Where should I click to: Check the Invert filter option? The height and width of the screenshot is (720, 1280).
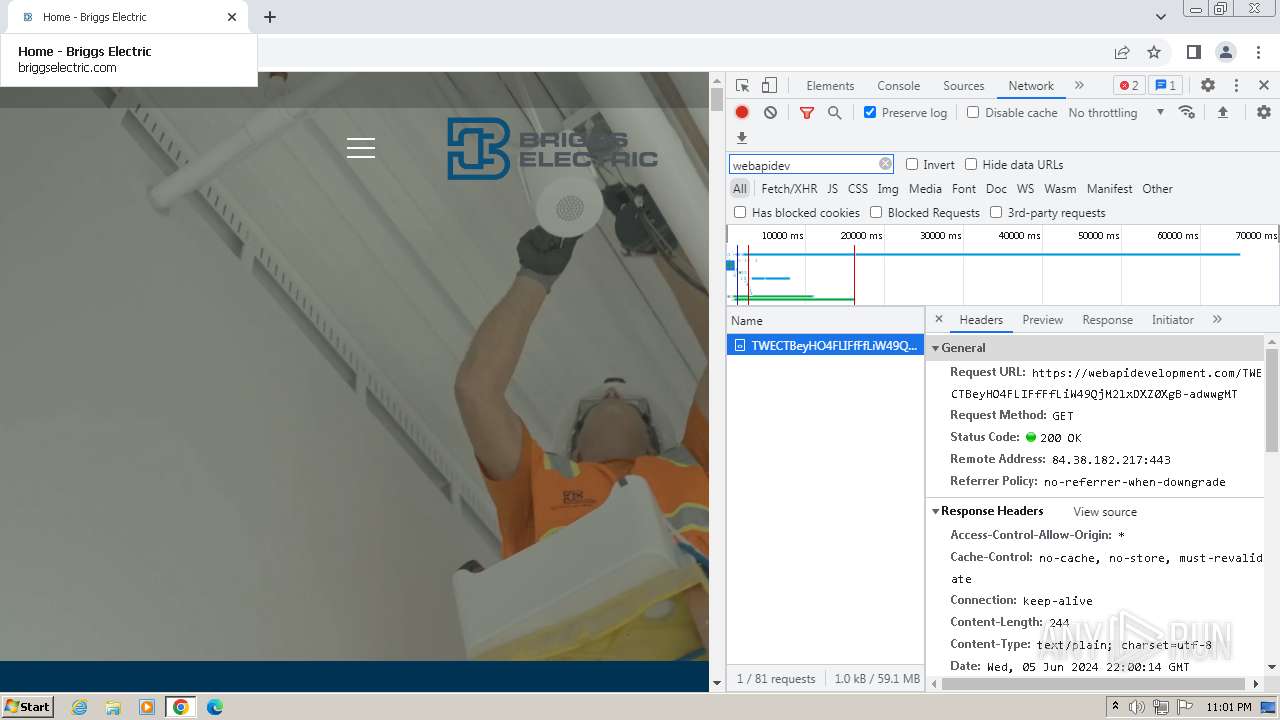coord(912,164)
